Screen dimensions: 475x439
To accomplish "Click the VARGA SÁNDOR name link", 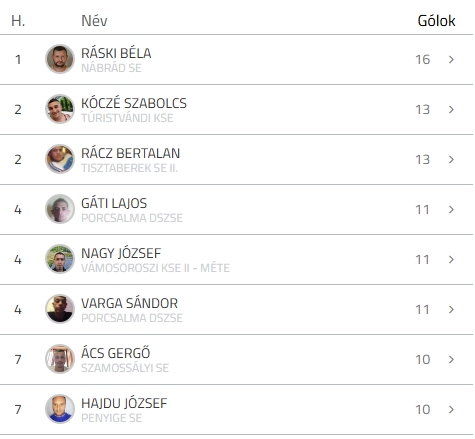I will coord(130,303).
